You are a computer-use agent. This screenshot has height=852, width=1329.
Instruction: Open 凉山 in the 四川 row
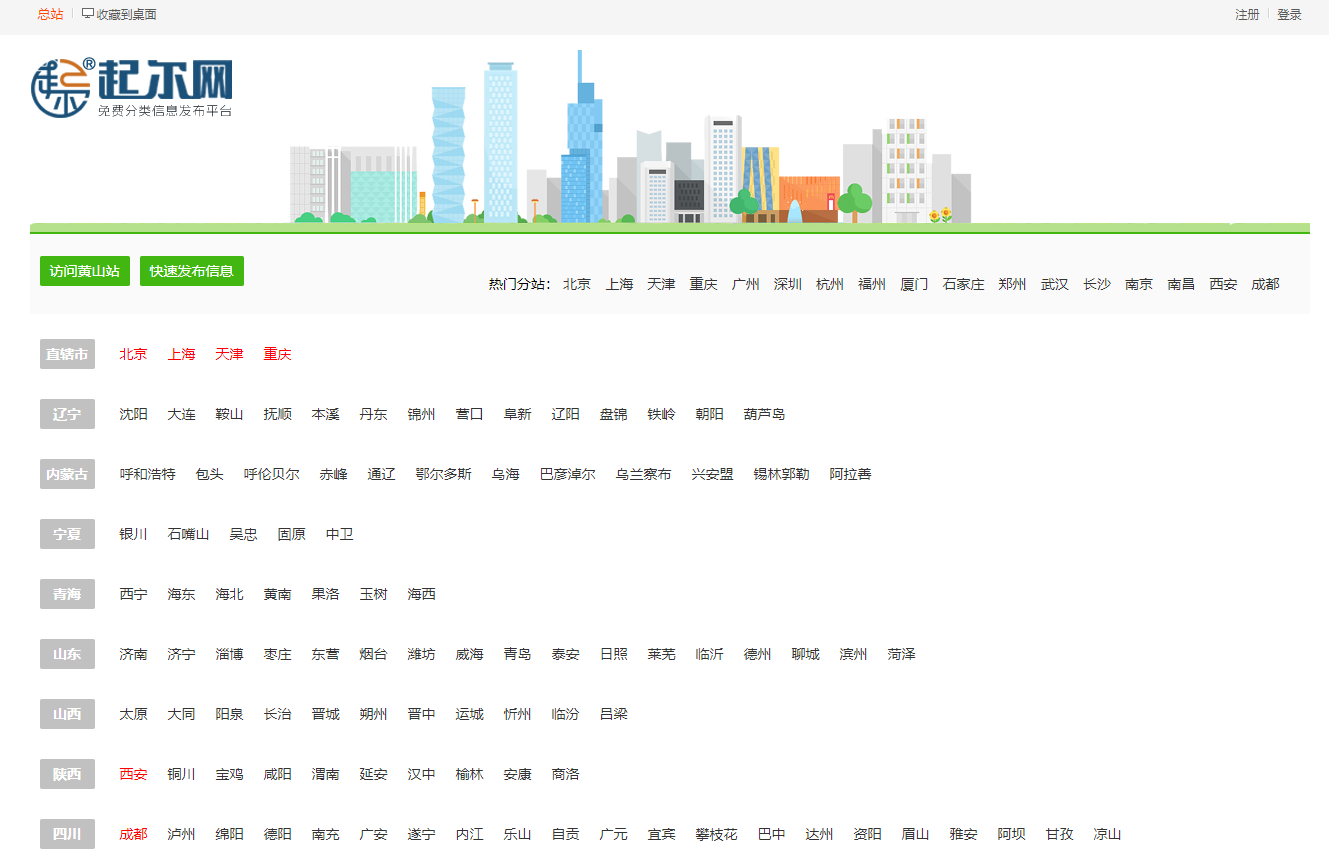point(1107,834)
